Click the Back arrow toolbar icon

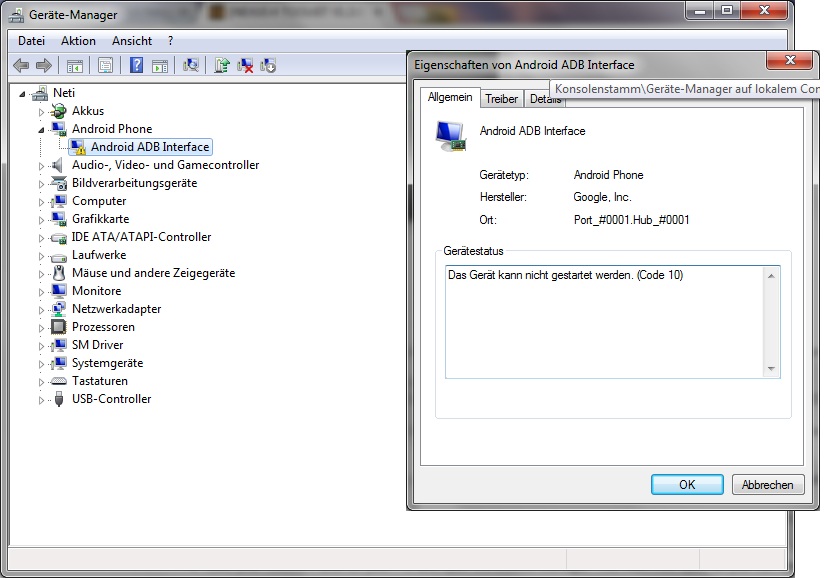pos(21,66)
